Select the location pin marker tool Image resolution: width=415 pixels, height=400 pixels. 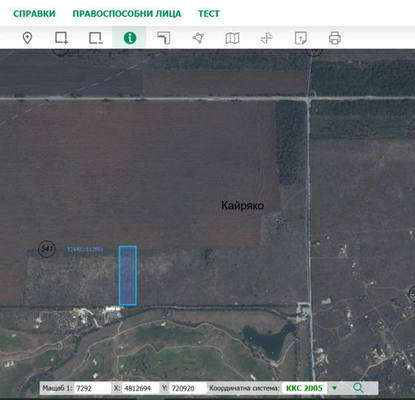(x=27, y=38)
